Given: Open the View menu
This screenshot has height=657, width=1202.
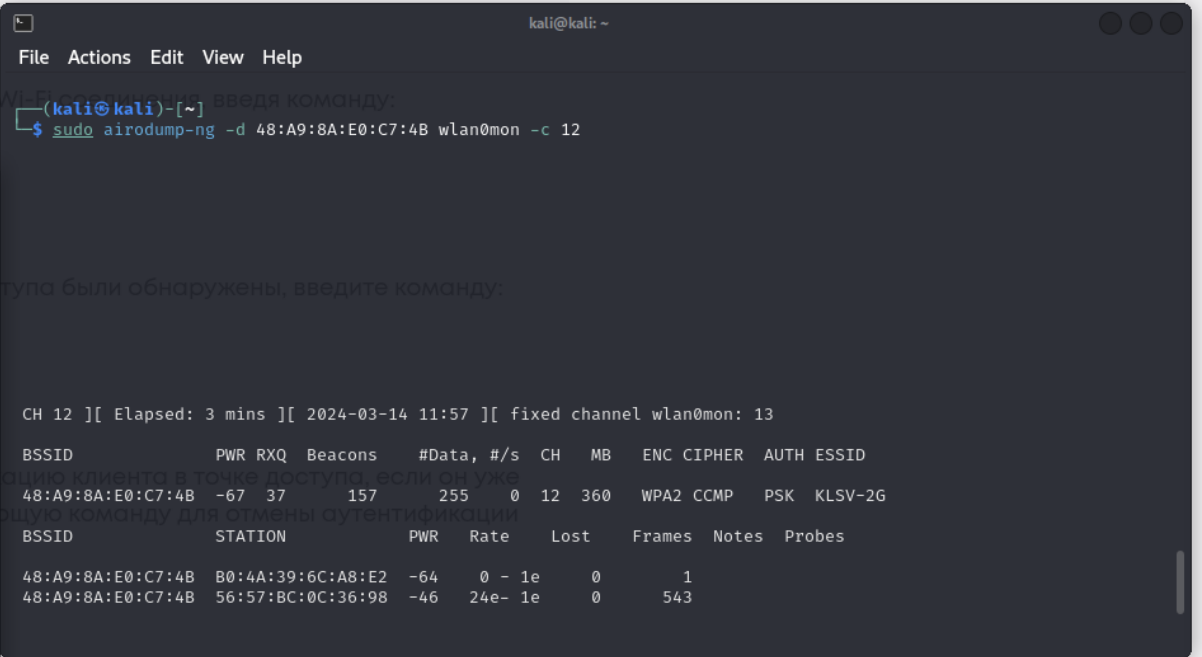Looking at the screenshot, I should (222, 58).
